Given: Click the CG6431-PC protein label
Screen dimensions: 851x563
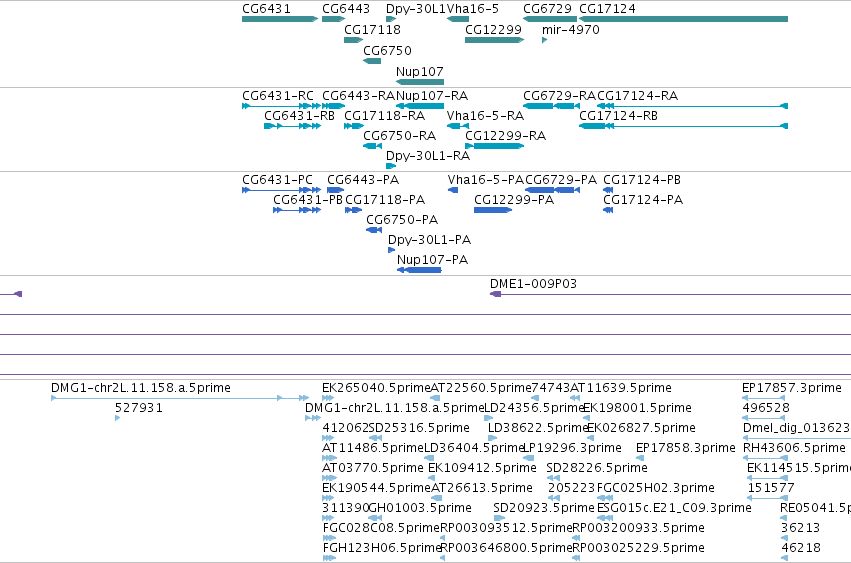Looking at the screenshot, I should tap(277, 180).
